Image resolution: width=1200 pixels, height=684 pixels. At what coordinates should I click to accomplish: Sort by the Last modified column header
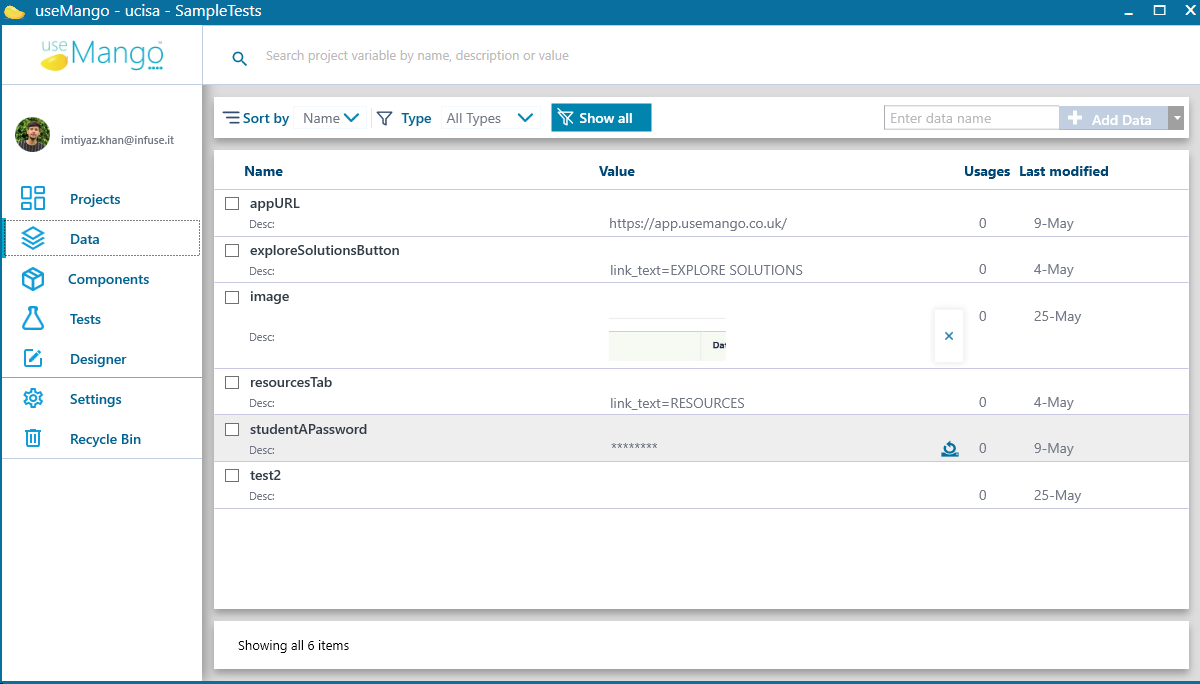[1063, 171]
